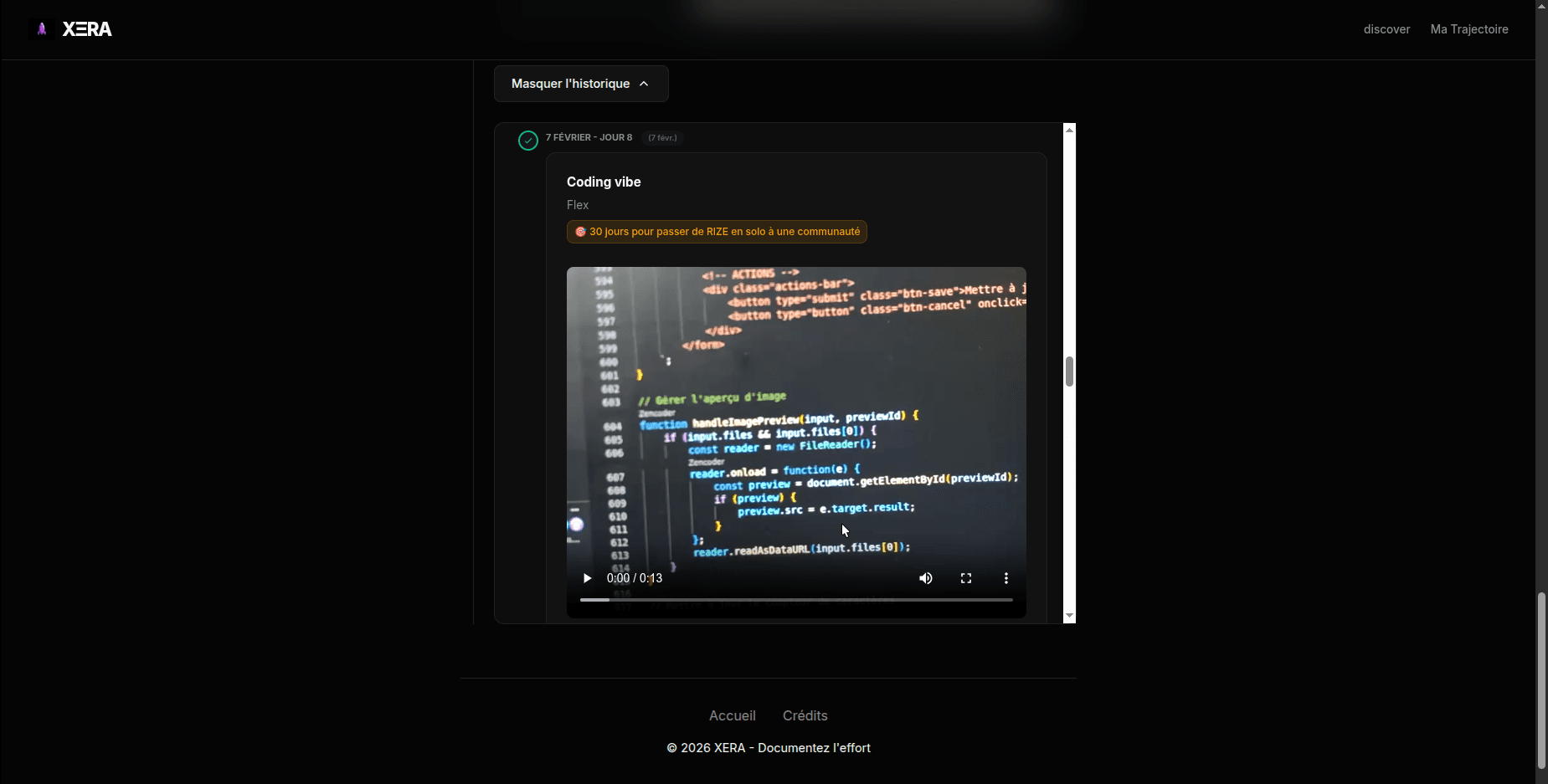Open the video's three-dot options menu
This screenshot has height=784, width=1548.
(1005, 578)
